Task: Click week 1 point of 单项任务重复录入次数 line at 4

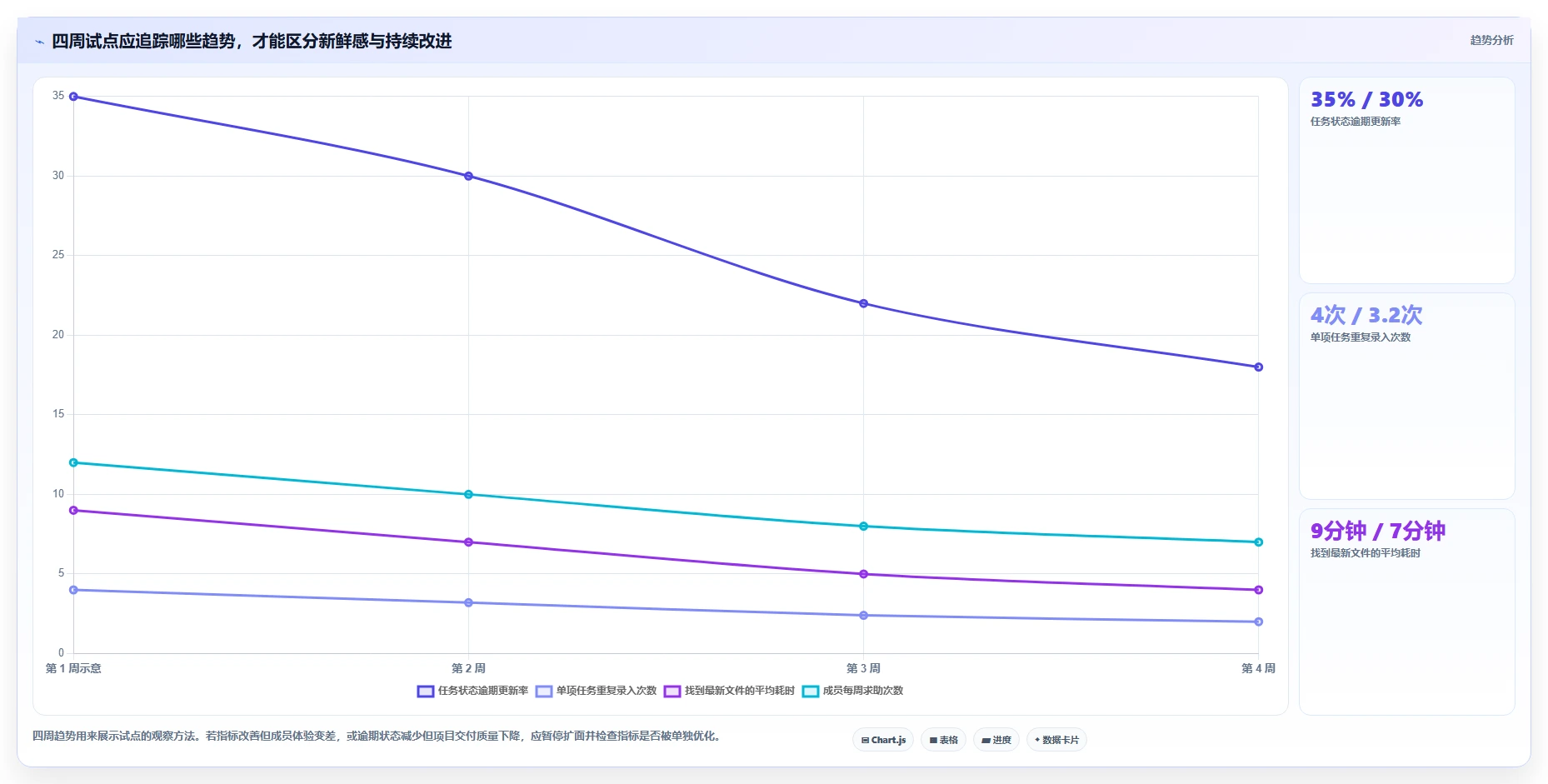Action: click(73, 590)
